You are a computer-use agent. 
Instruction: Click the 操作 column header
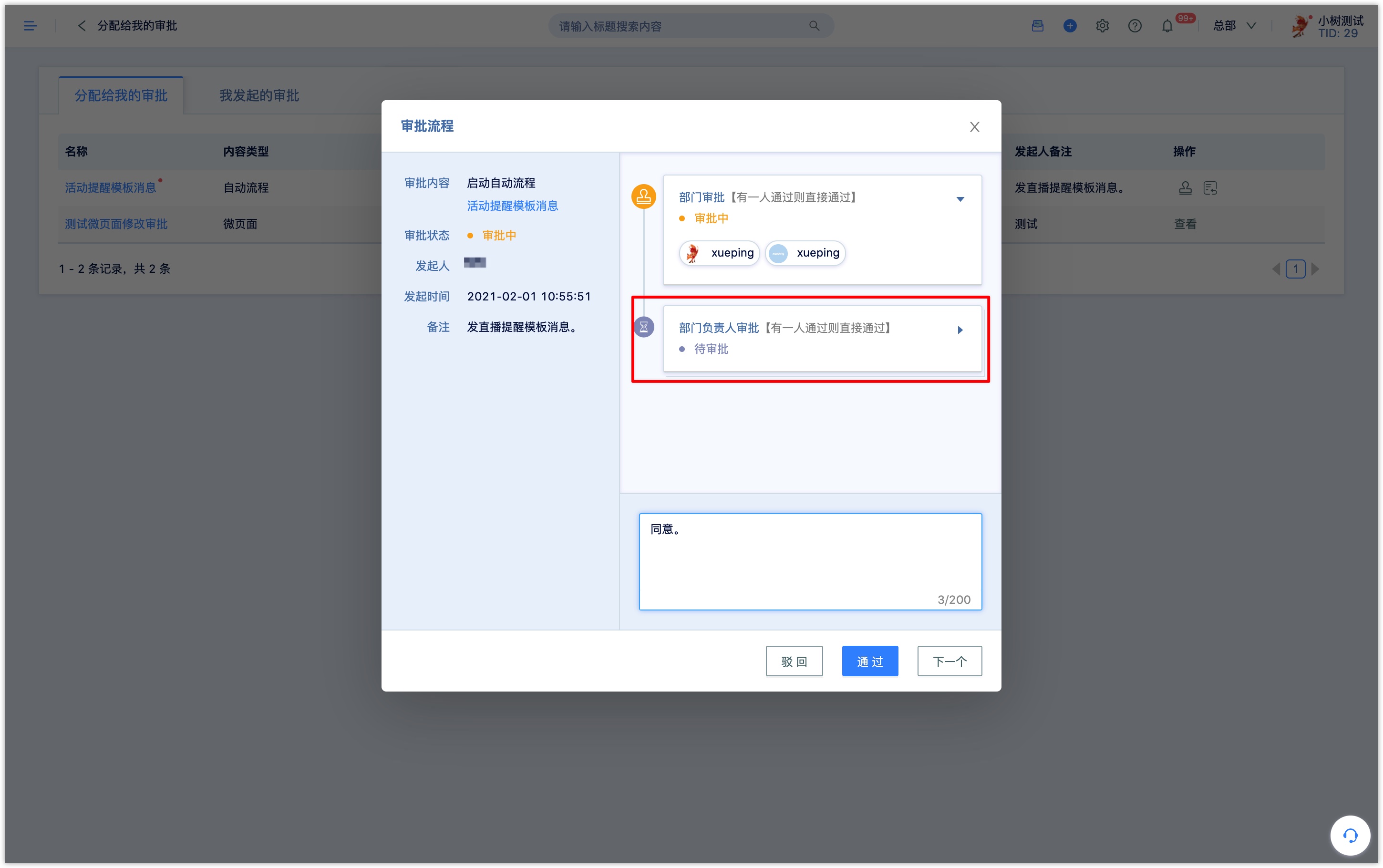click(1184, 152)
